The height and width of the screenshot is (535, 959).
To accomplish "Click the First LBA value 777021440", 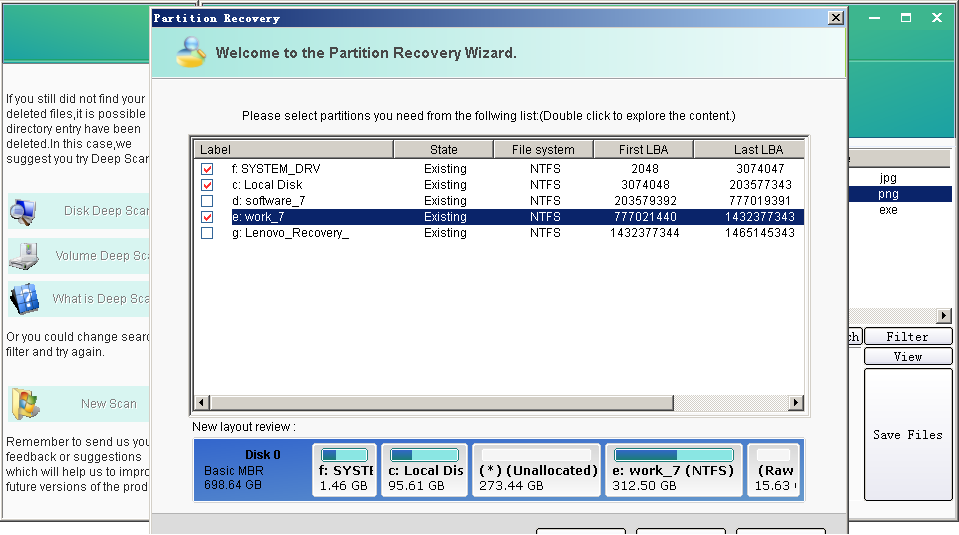I will (x=645, y=217).
